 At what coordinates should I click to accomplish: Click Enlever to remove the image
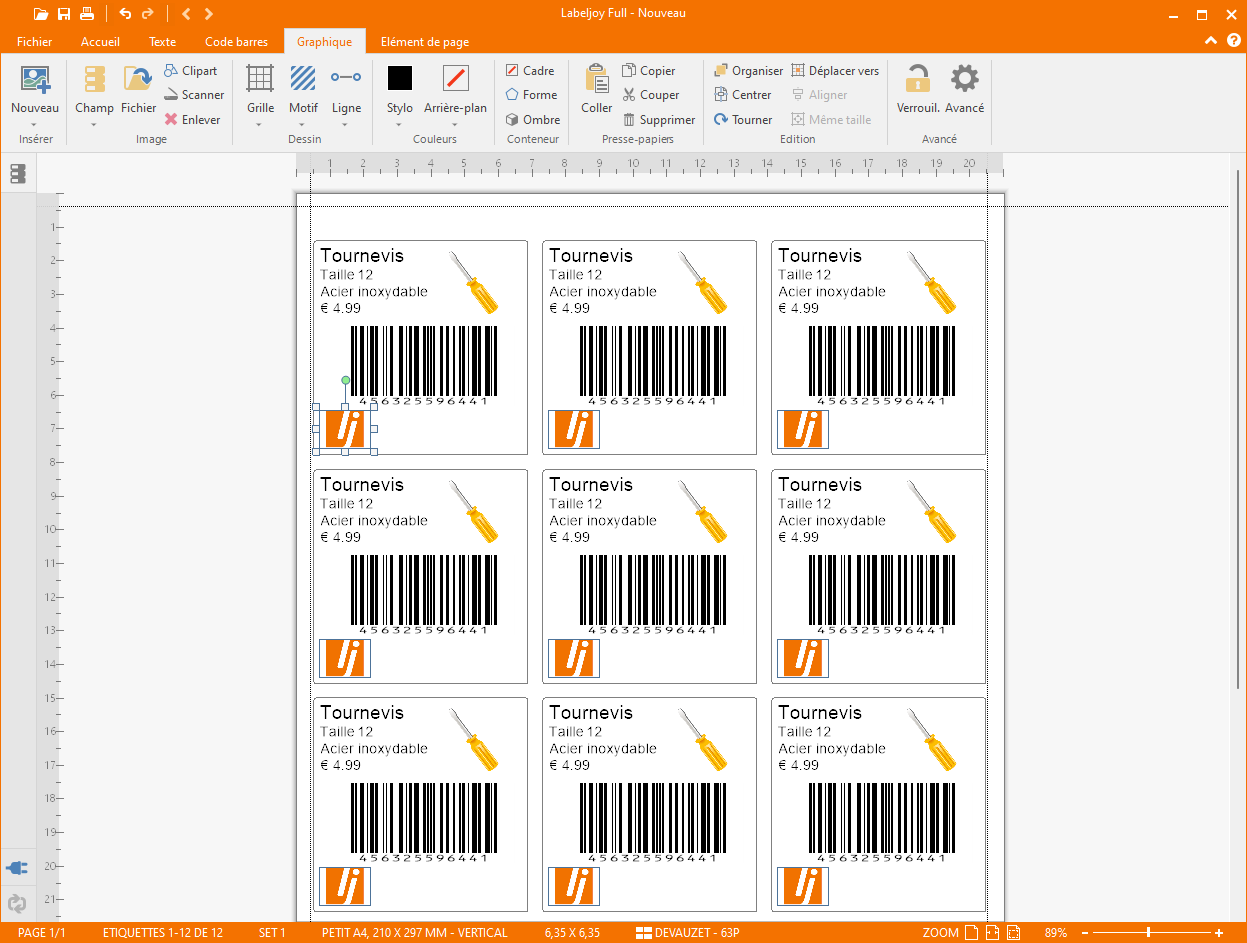coord(192,119)
